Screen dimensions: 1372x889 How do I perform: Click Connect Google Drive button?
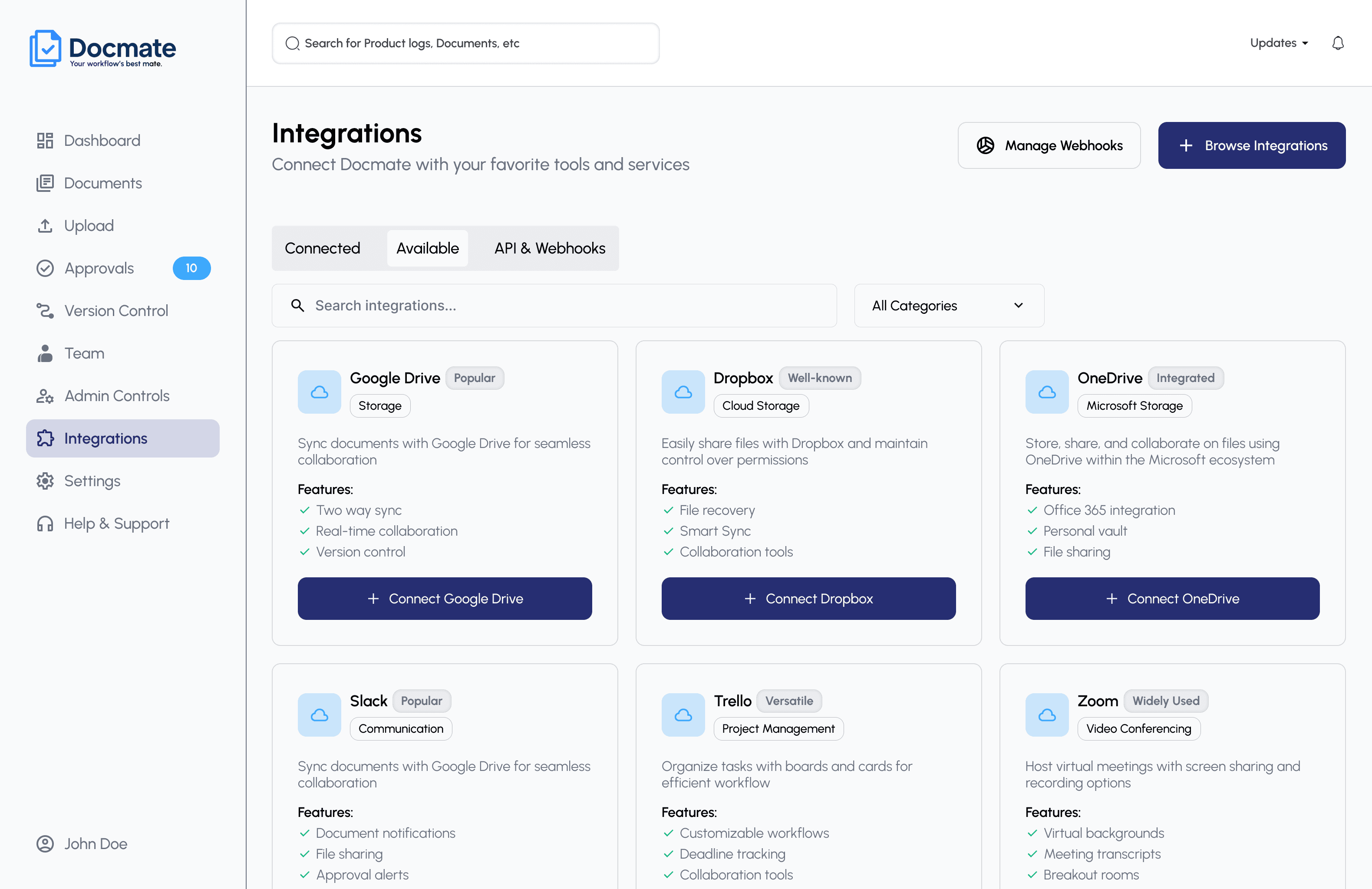(x=445, y=599)
